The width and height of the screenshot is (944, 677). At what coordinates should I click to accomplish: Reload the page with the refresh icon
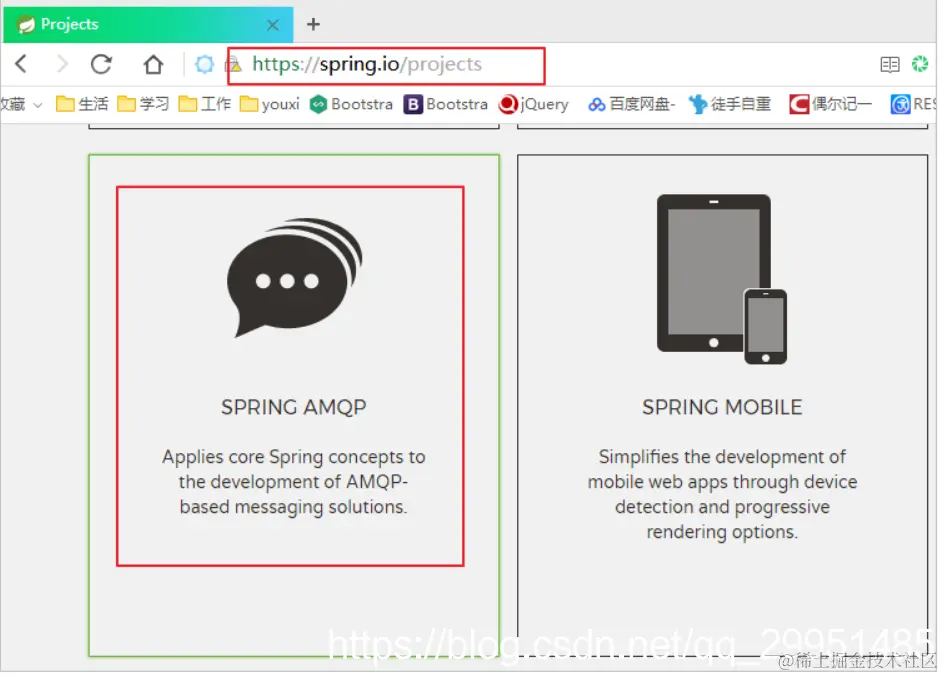click(x=101, y=64)
